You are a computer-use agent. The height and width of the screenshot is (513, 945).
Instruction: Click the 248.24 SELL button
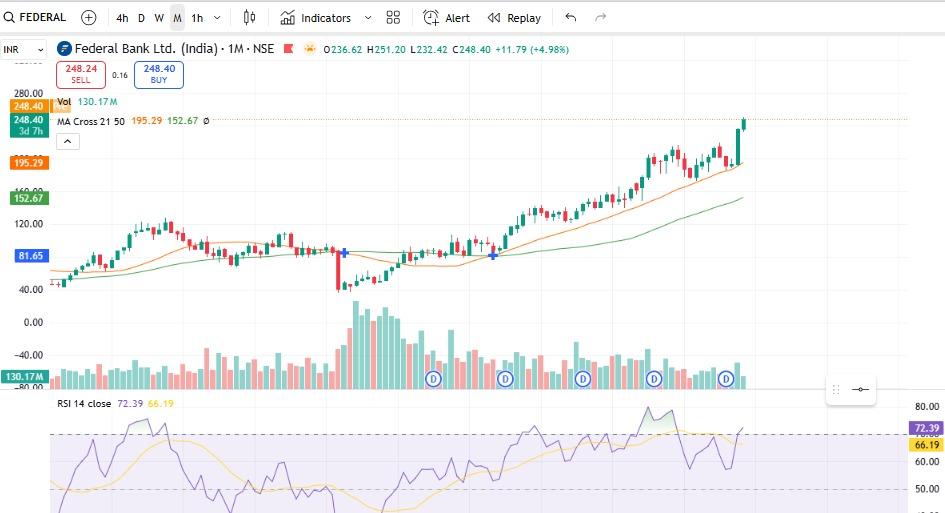coord(81,74)
